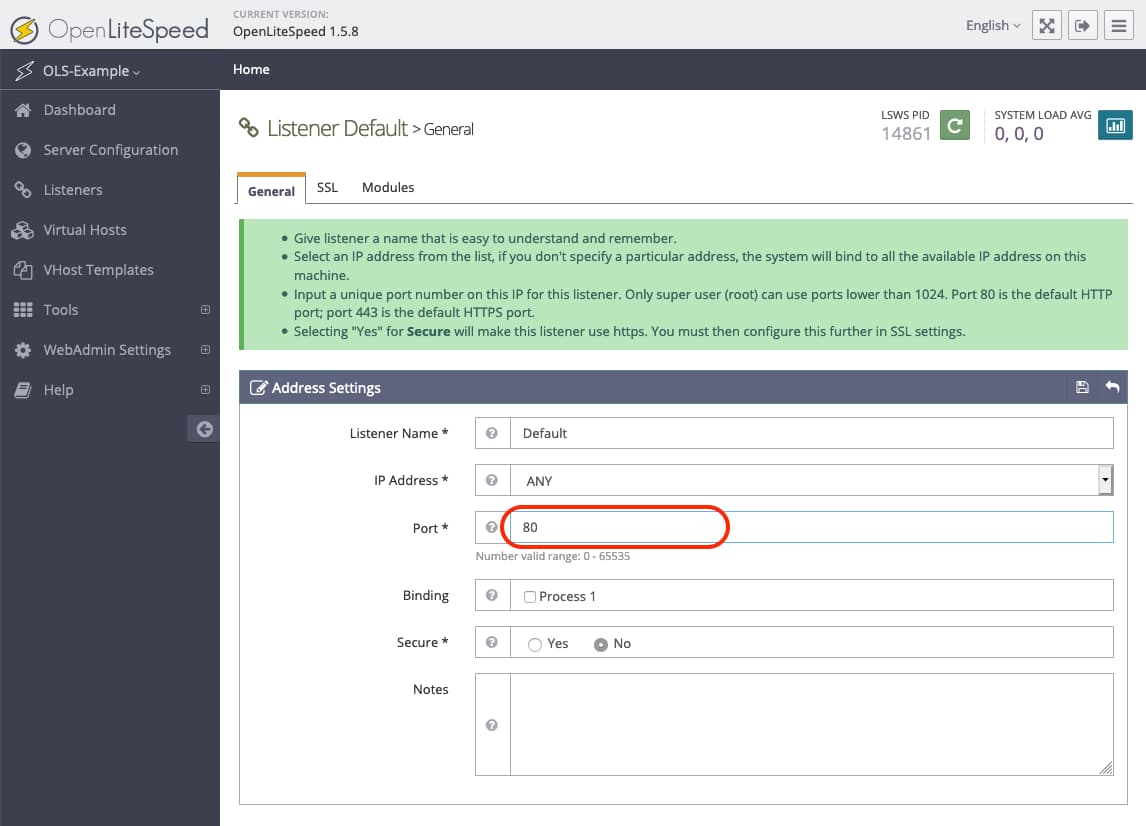Open VHost Templates in sidebar
The image size is (1146, 826).
[99, 270]
